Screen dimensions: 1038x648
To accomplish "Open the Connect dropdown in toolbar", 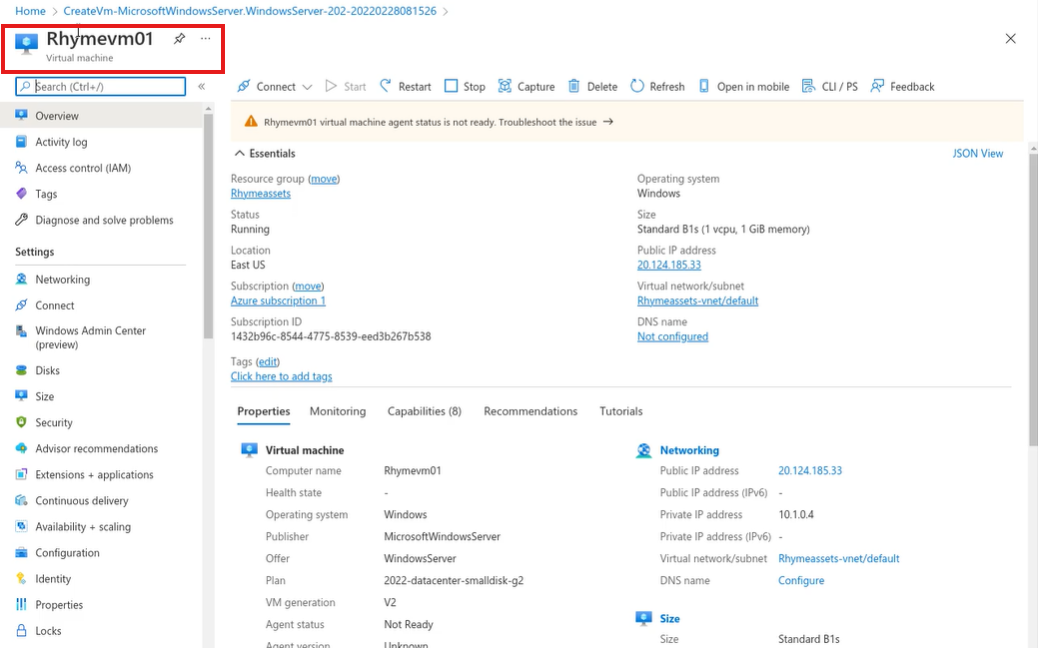I will pos(275,86).
